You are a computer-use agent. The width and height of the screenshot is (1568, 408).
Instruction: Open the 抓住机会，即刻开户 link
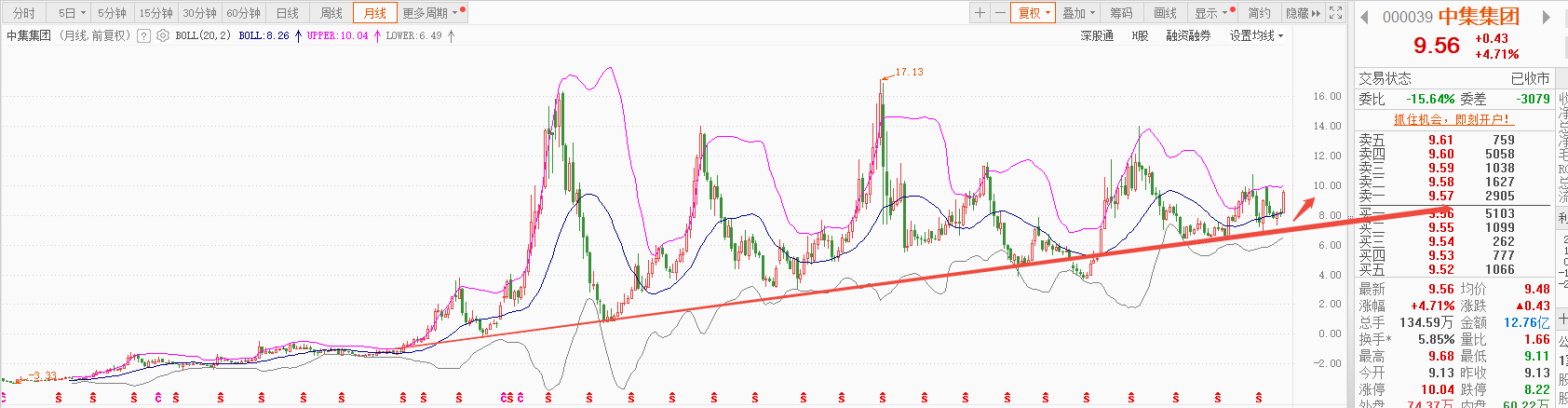1453,119
